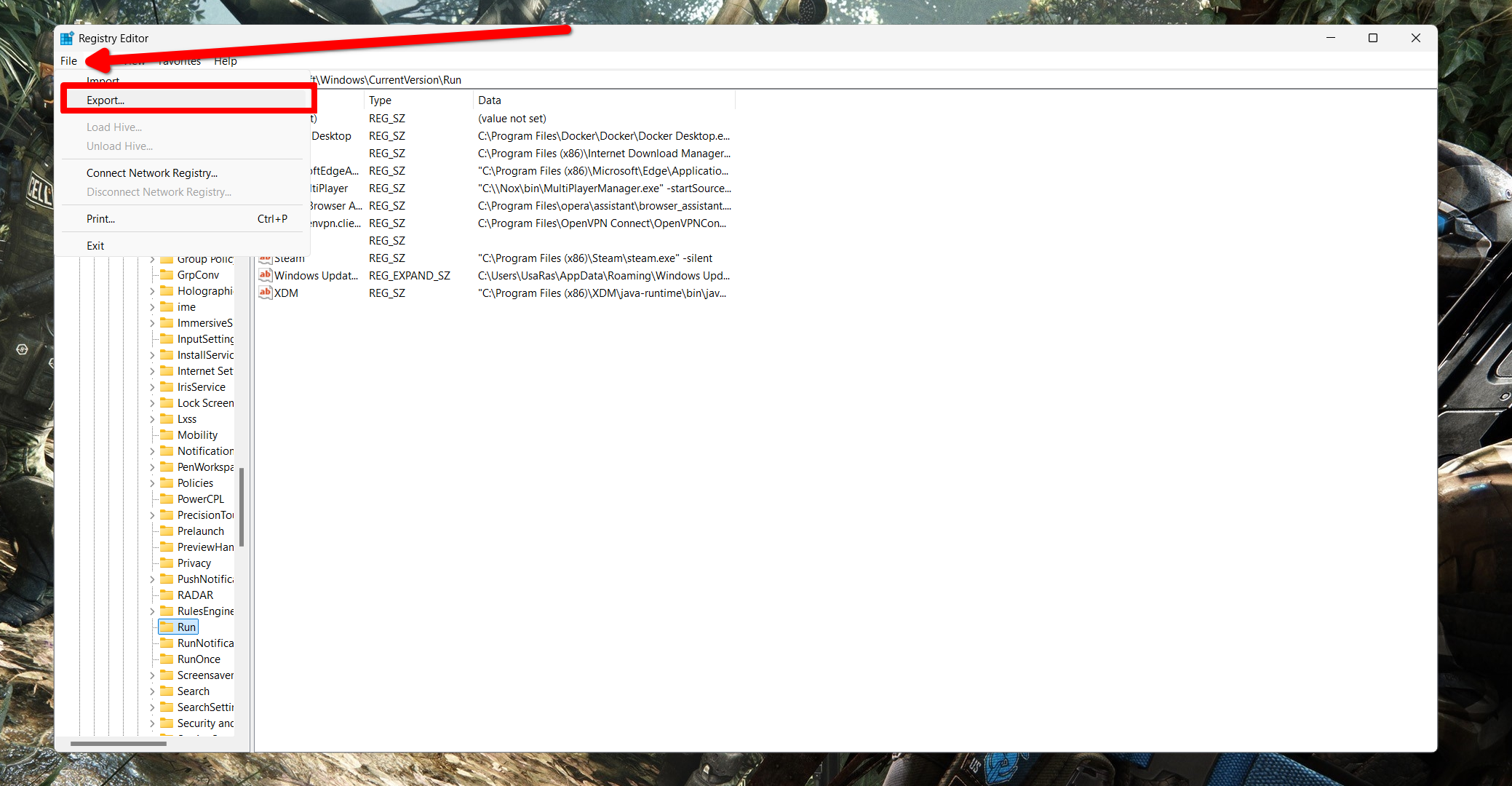Click the Type column header
The image size is (1512, 786).
(380, 100)
